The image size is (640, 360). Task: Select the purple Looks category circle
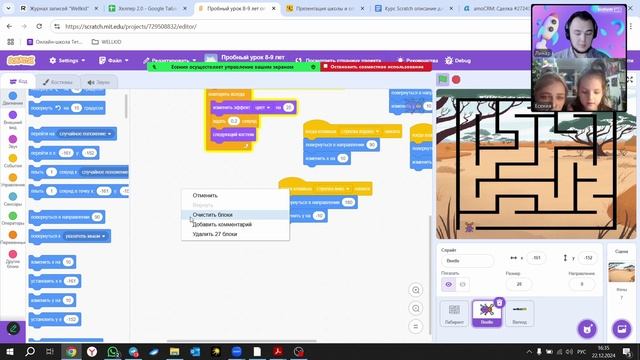[x=13, y=115]
